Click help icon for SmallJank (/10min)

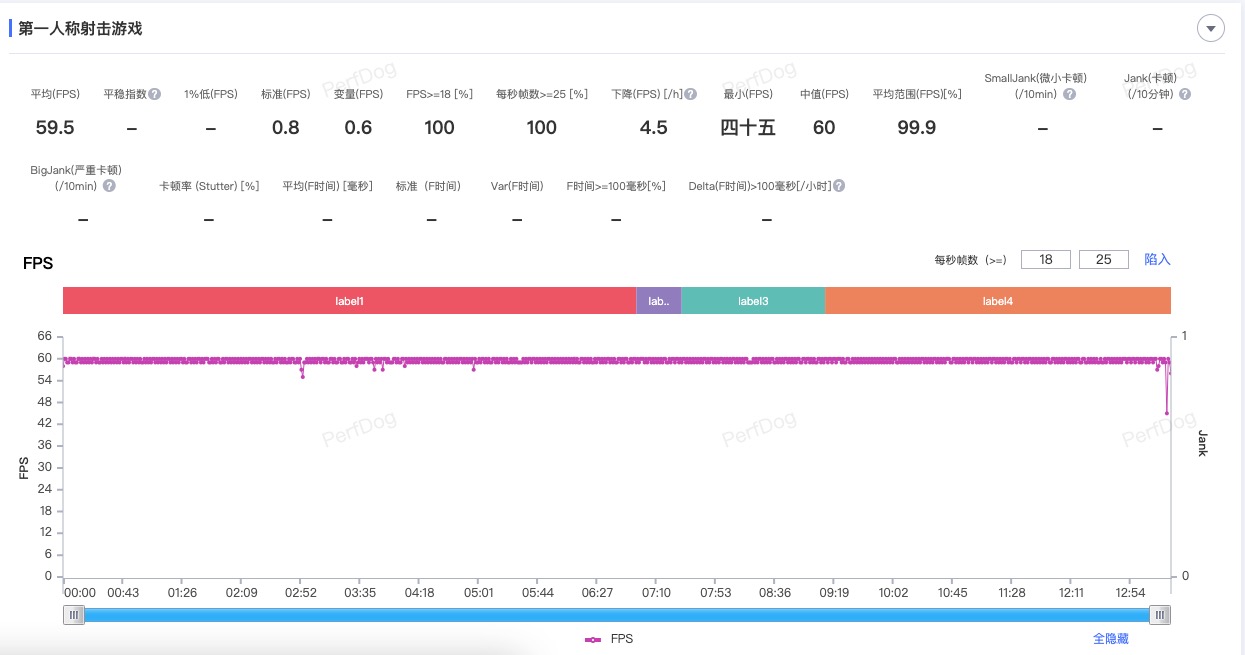point(1069,94)
